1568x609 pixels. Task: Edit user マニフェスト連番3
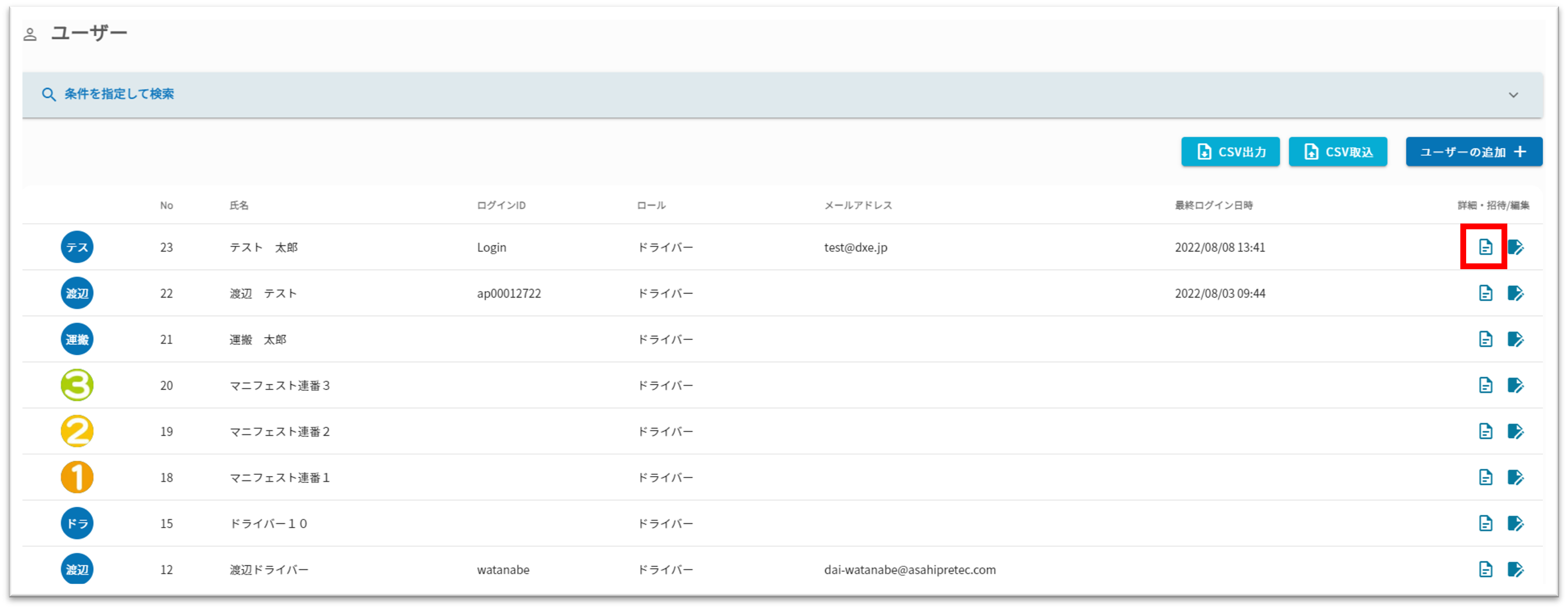[x=1516, y=385]
